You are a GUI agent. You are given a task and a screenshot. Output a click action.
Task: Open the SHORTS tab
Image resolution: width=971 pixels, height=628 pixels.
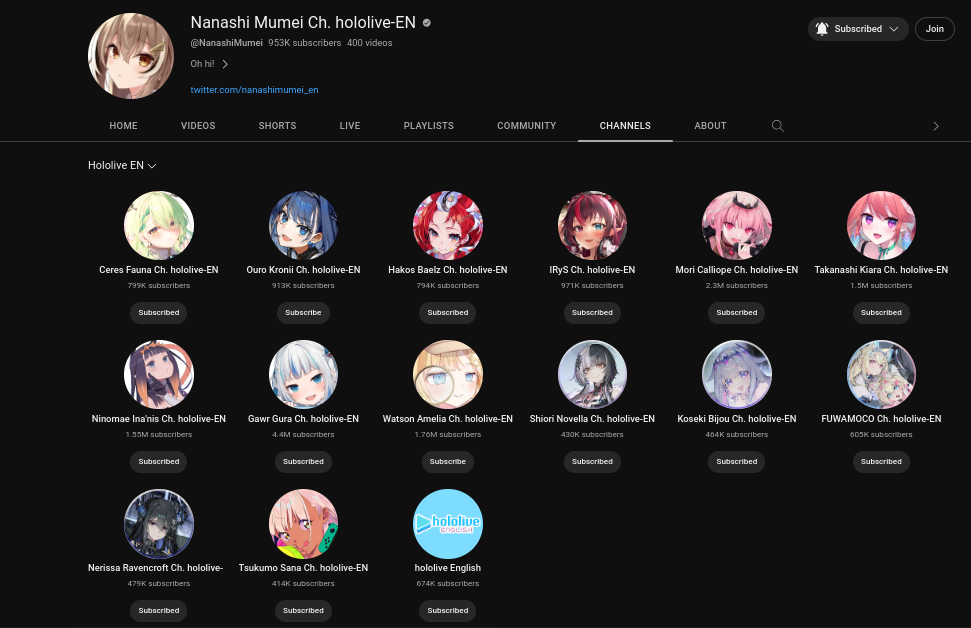click(x=277, y=126)
